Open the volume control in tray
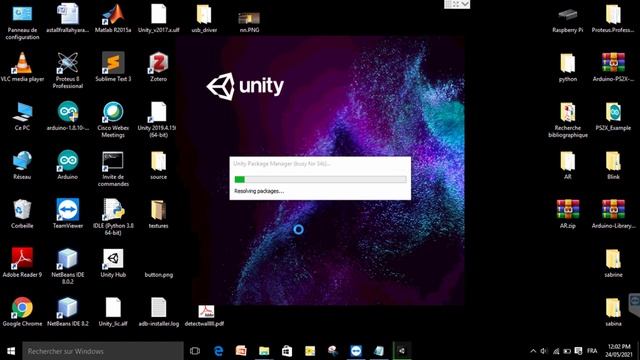 coord(544,351)
